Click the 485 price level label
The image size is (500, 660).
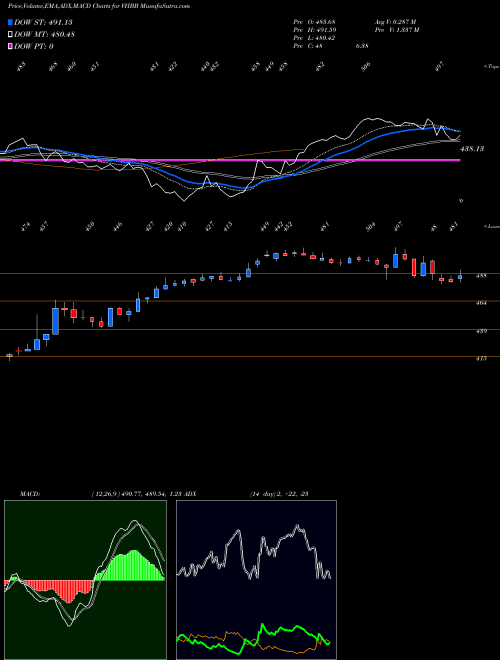(x=481, y=276)
